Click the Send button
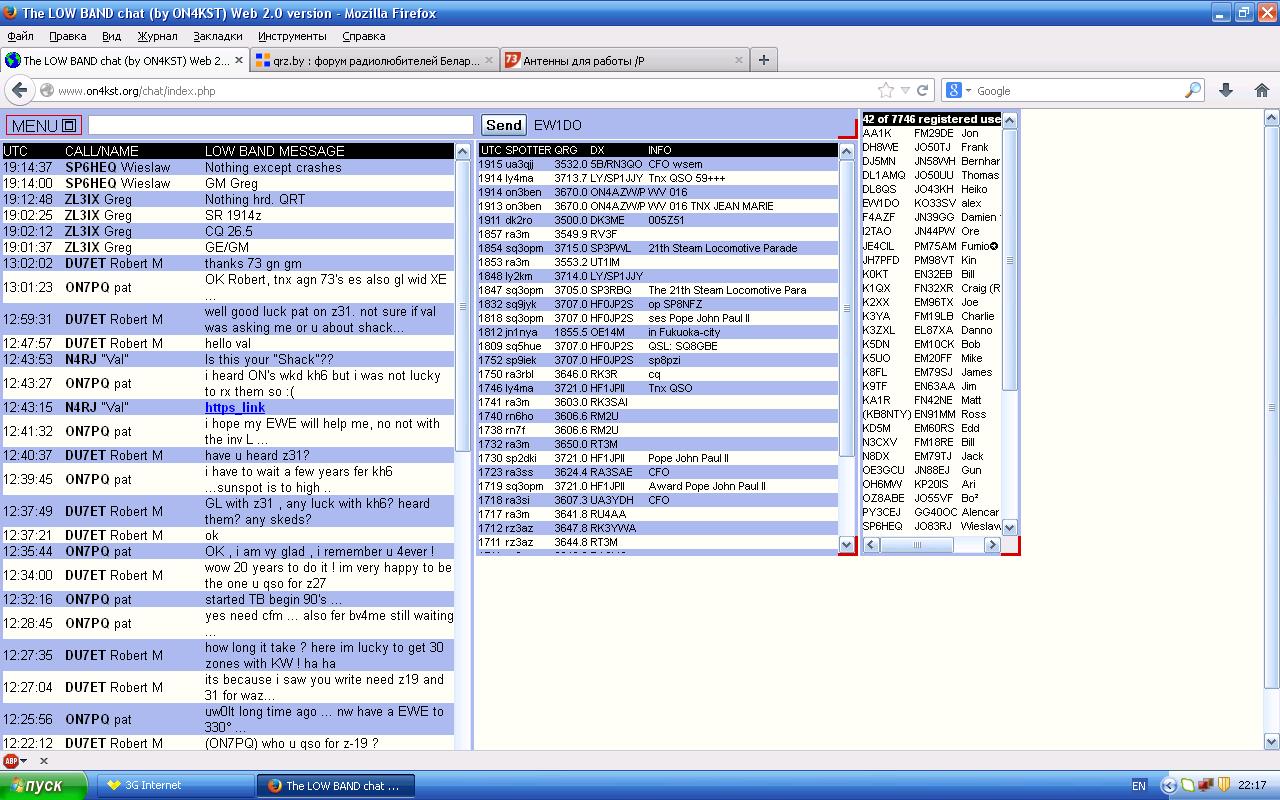1280x800 pixels. 504,125
